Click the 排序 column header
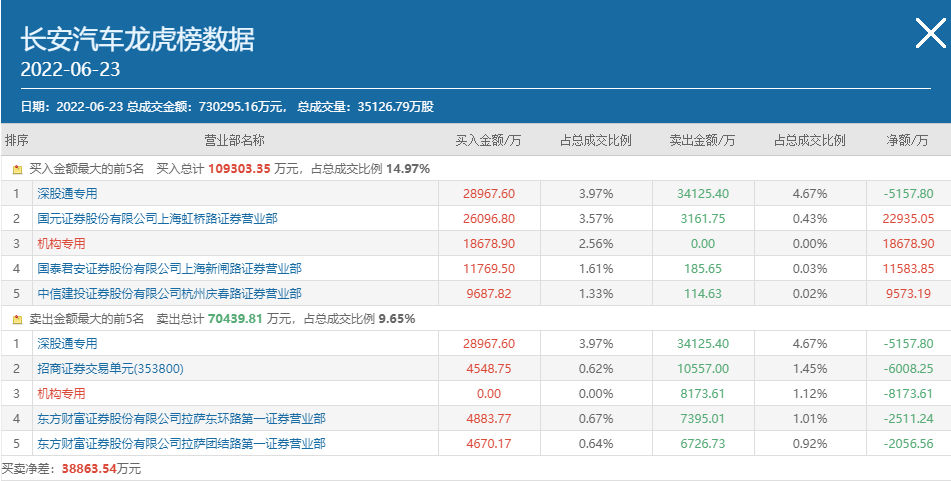The width and height of the screenshot is (951, 481). (17, 141)
